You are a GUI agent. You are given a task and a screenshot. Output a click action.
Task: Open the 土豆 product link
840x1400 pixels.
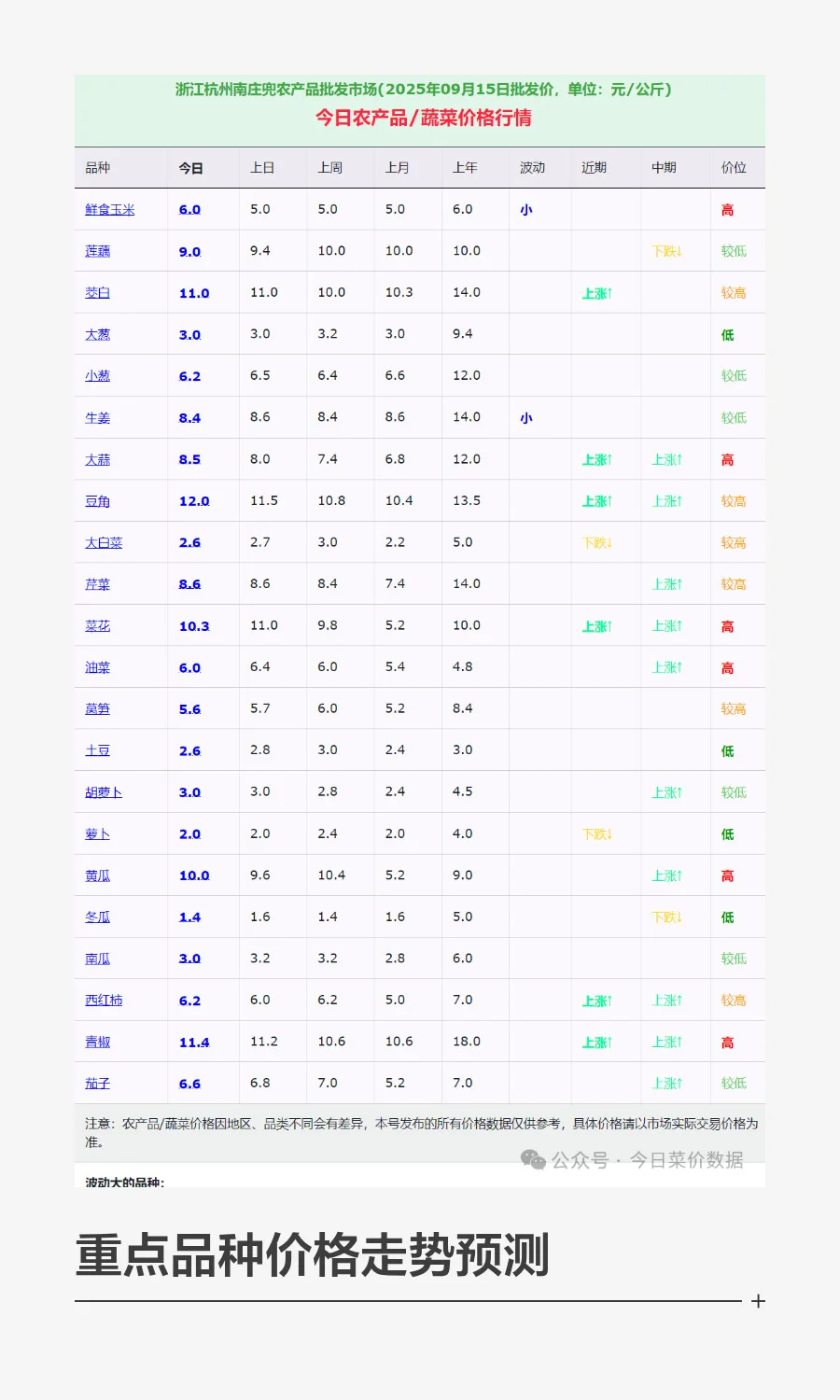pos(98,750)
